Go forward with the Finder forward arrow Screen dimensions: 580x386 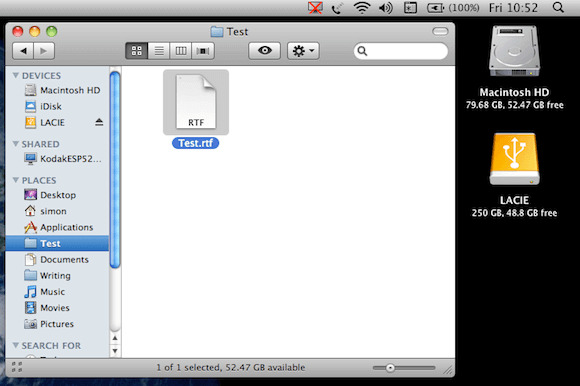[44, 51]
